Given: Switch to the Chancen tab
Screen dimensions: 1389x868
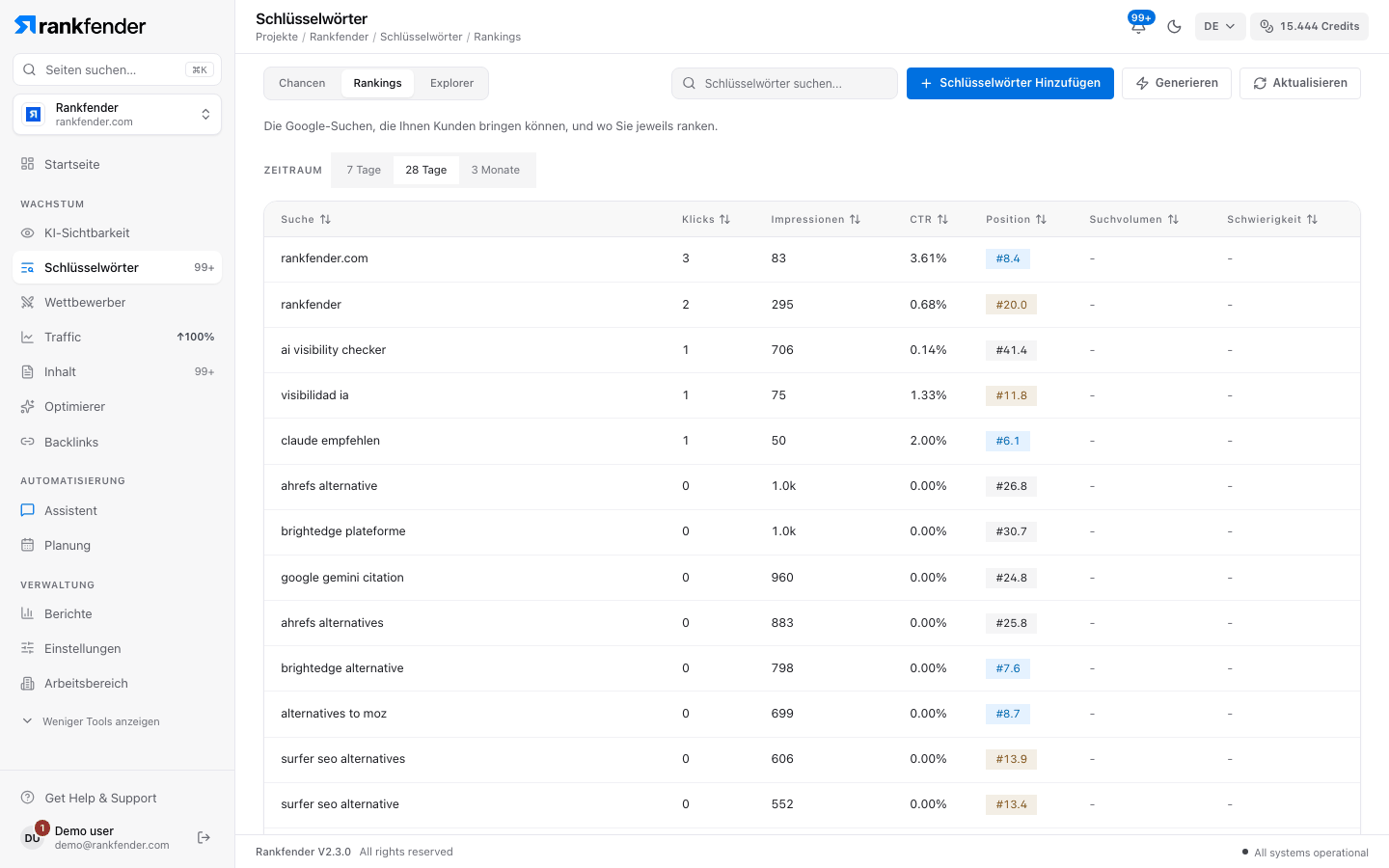Looking at the screenshot, I should 302,83.
